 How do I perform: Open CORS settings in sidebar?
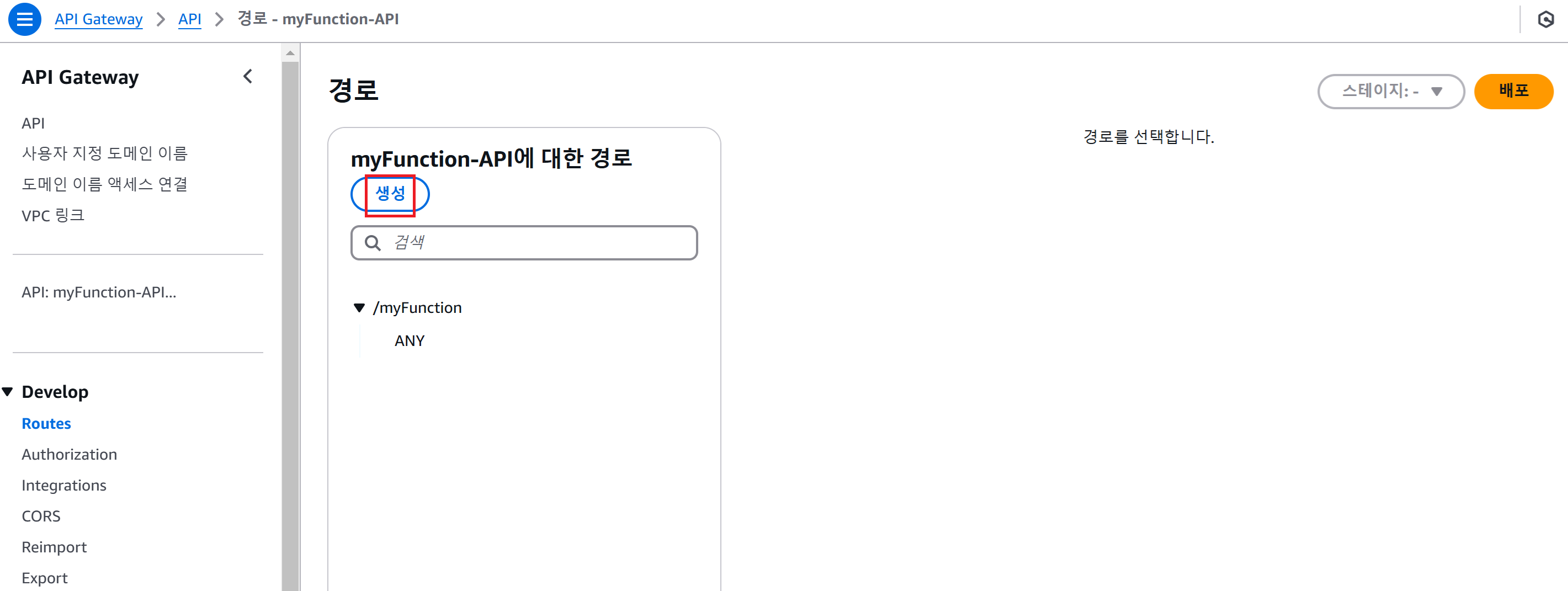(41, 517)
